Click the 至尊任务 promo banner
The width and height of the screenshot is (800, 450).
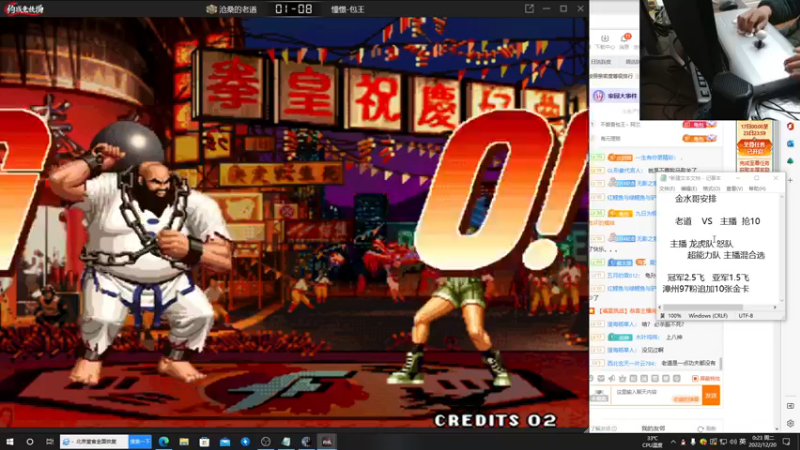754,147
